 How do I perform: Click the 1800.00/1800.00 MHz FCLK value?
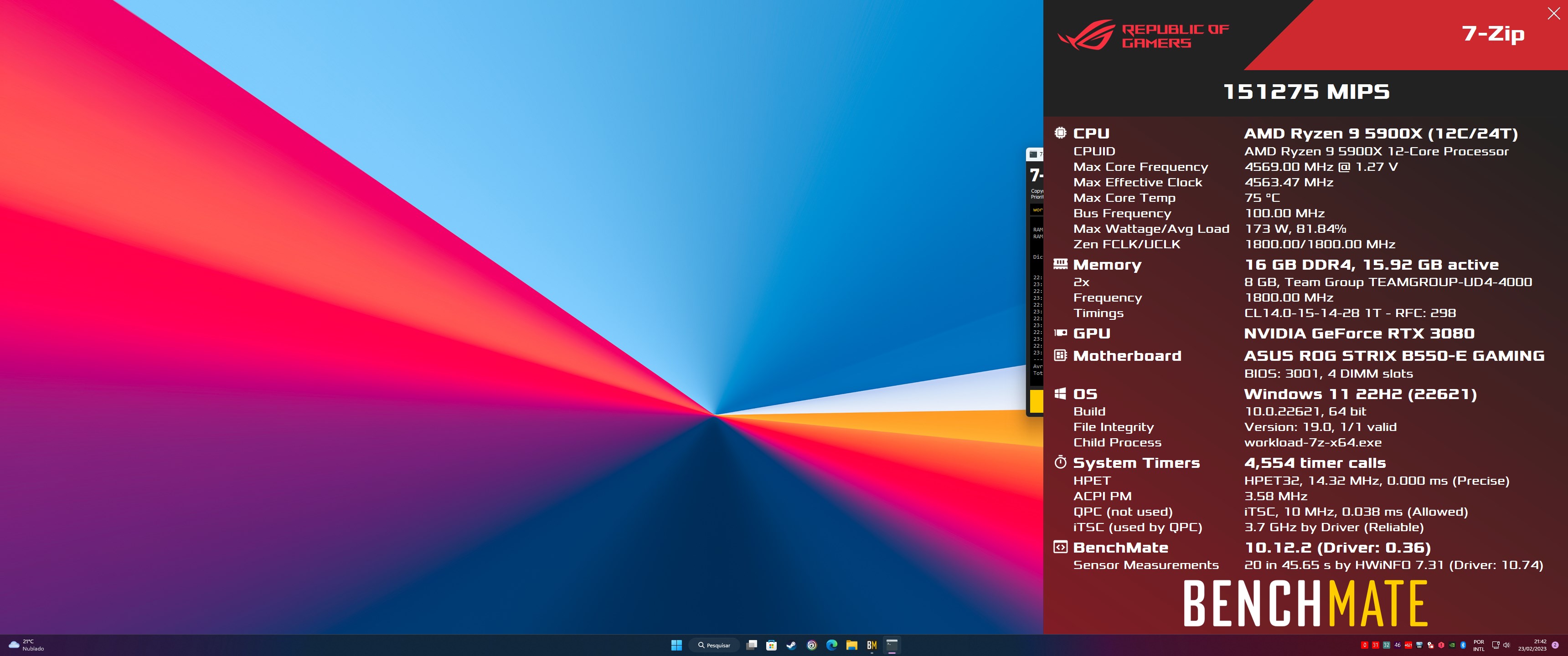pos(1320,244)
